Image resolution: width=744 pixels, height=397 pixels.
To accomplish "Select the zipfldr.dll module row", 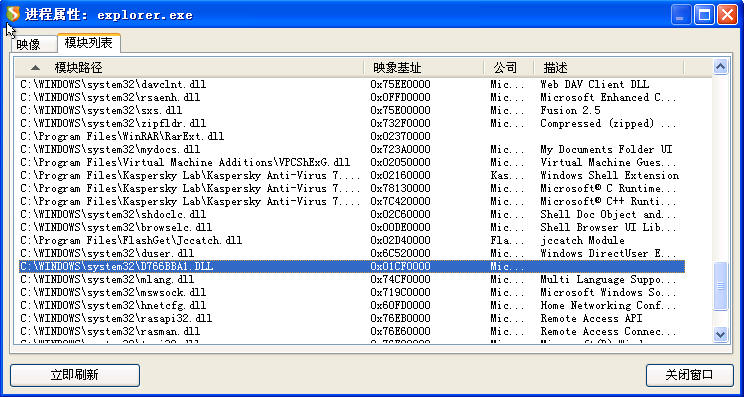I will 352,123.
